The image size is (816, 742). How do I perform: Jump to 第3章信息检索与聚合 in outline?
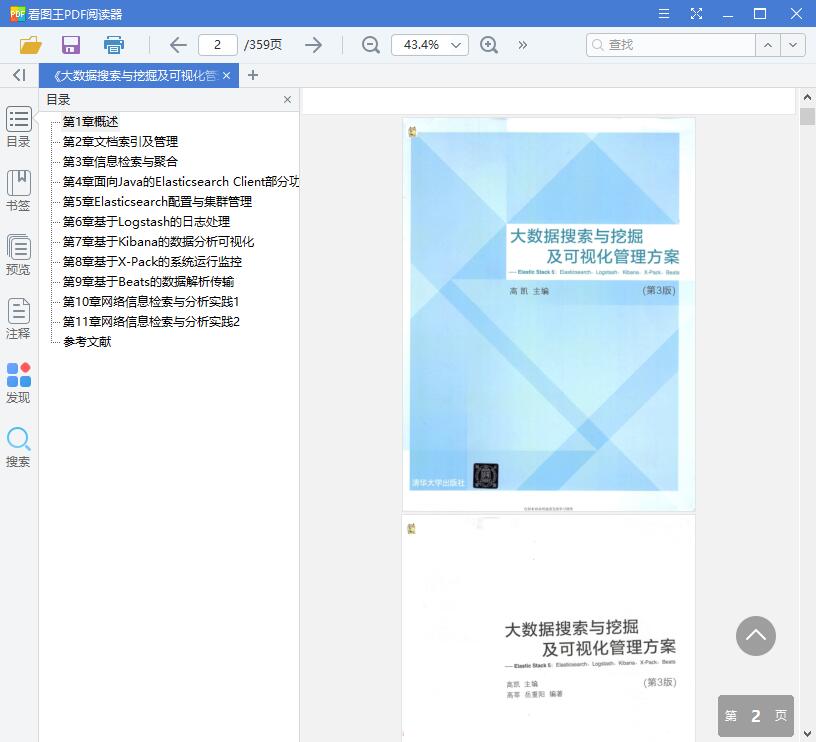click(x=120, y=161)
